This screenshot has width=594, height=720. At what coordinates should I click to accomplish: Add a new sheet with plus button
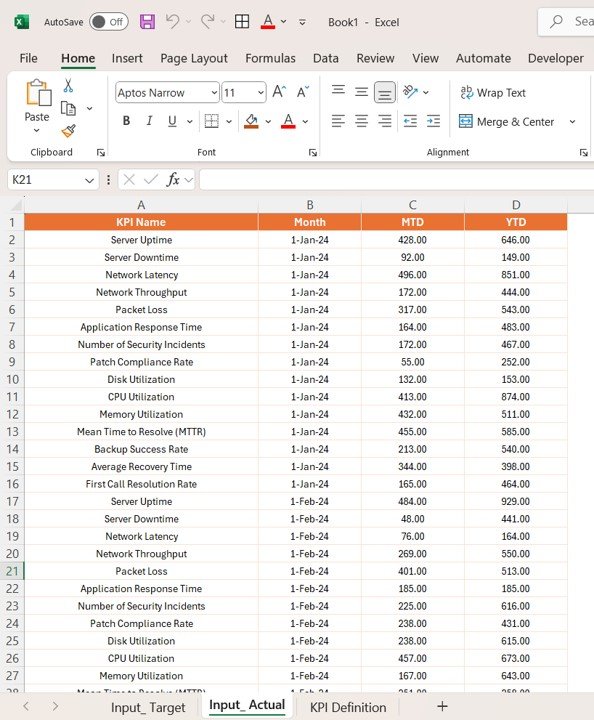tap(442, 706)
